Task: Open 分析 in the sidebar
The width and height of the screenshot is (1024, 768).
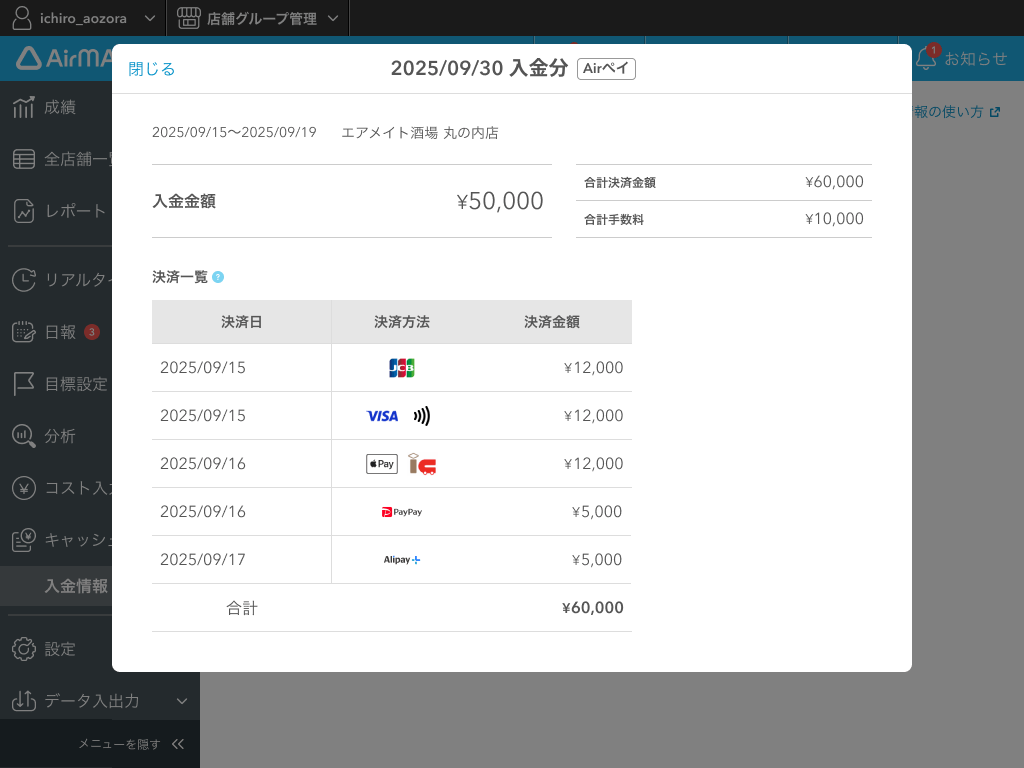Action: 59,436
